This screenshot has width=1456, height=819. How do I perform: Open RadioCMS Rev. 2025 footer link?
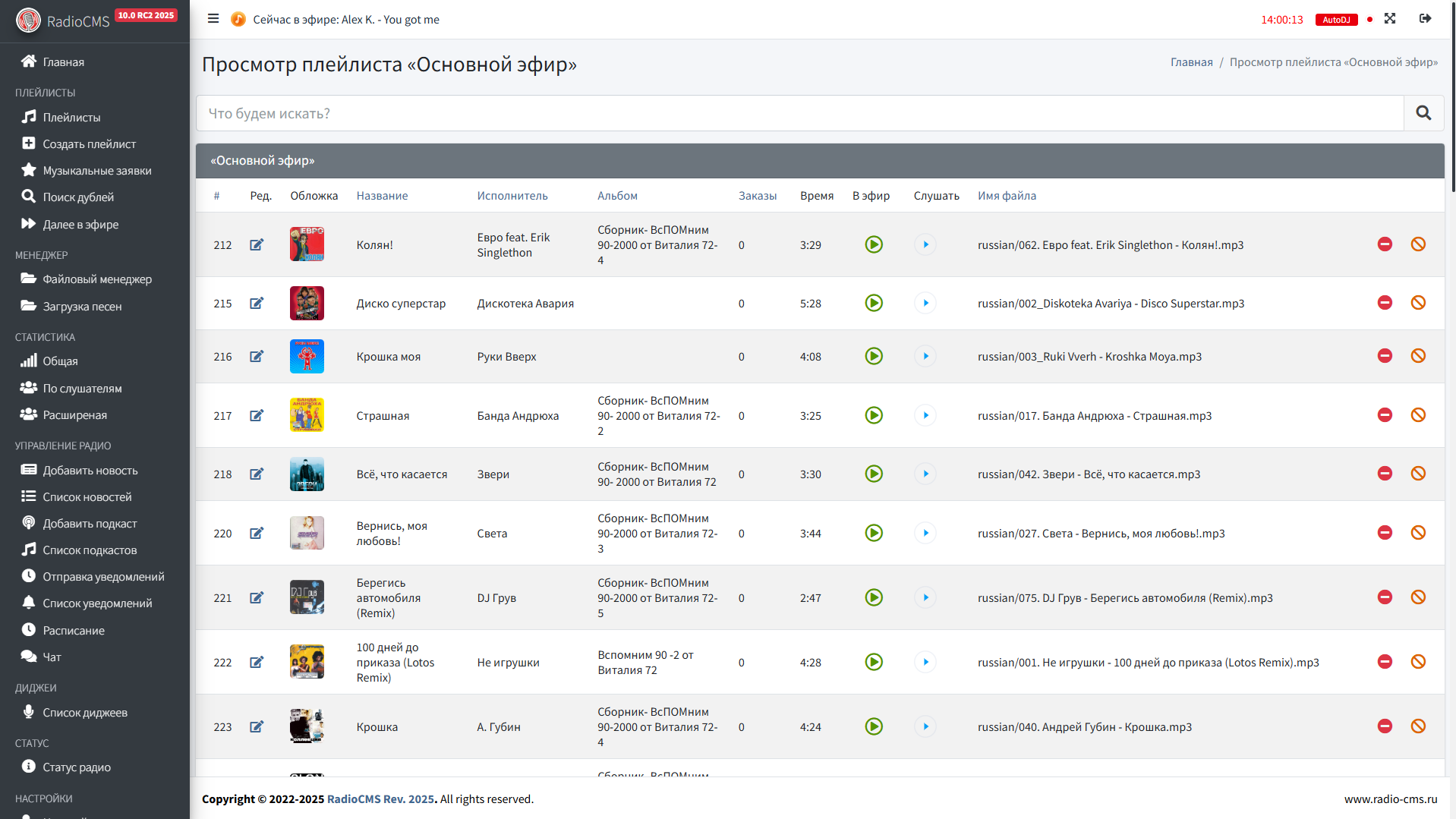[x=380, y=799]
